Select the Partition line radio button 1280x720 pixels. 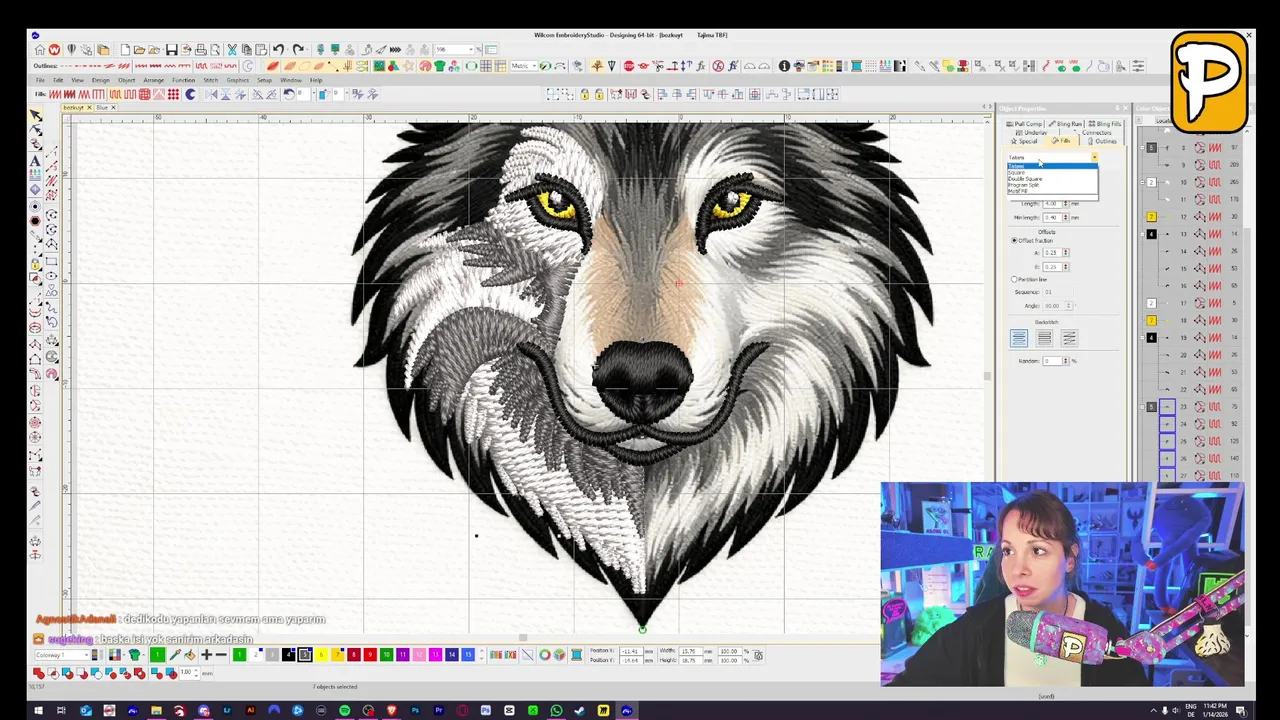1014,280
